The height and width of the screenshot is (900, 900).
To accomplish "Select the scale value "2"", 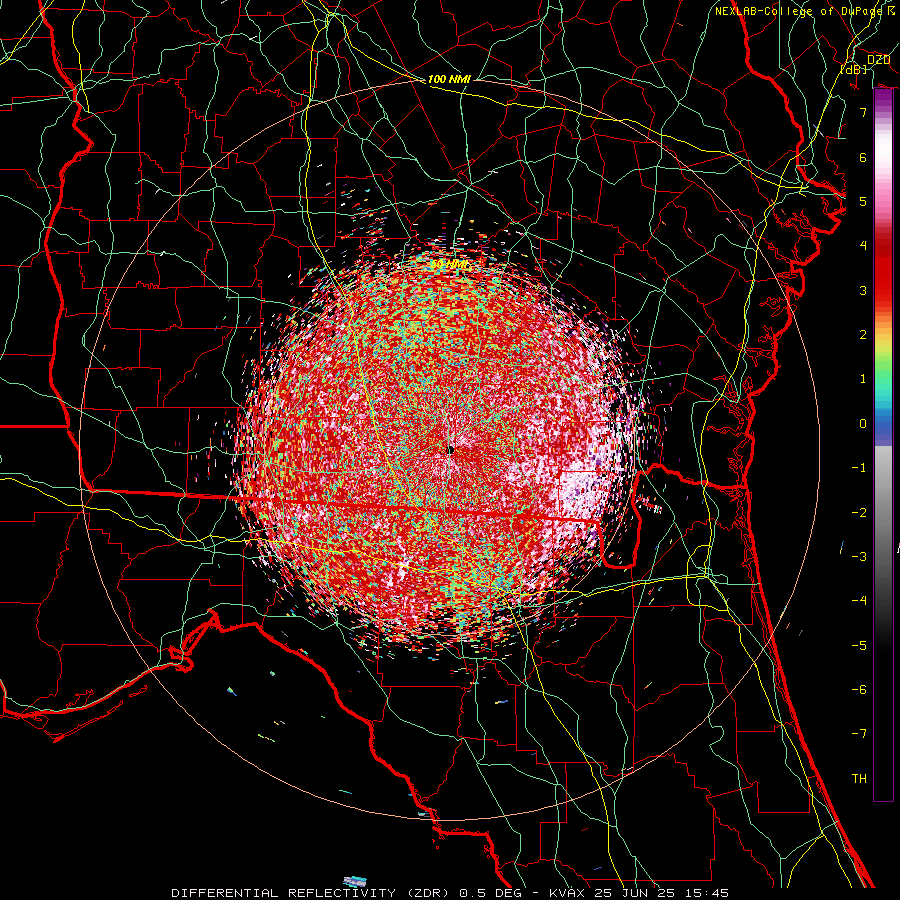I will click(863, 335).
